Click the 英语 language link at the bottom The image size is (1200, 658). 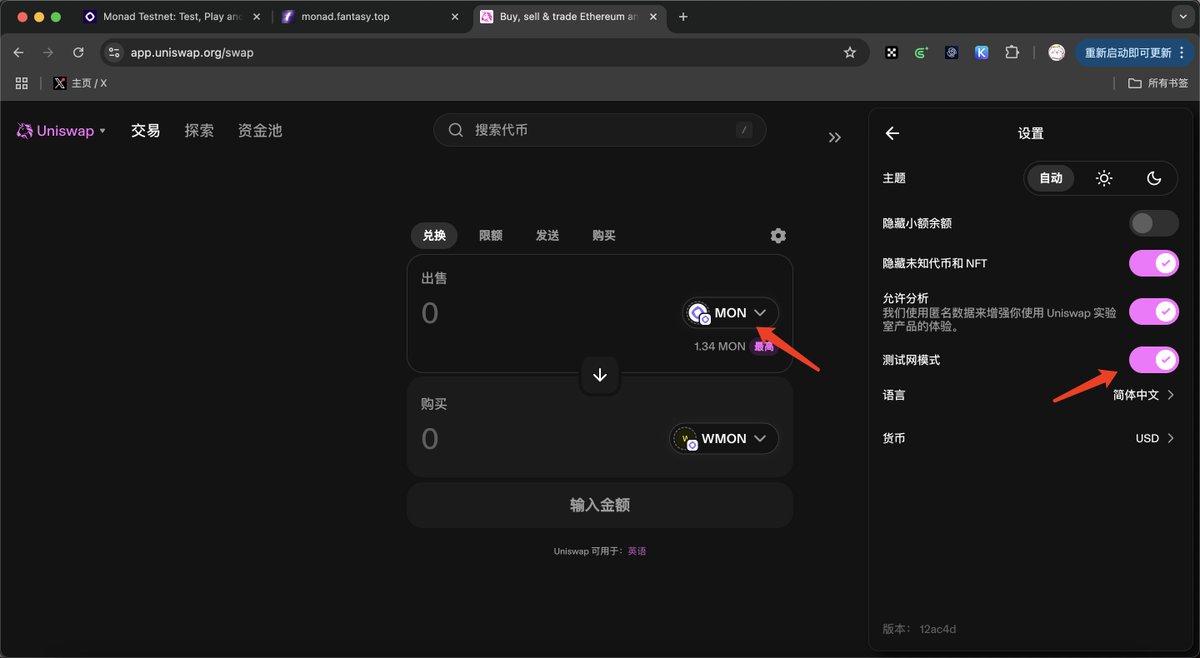[x=637, y=550]
